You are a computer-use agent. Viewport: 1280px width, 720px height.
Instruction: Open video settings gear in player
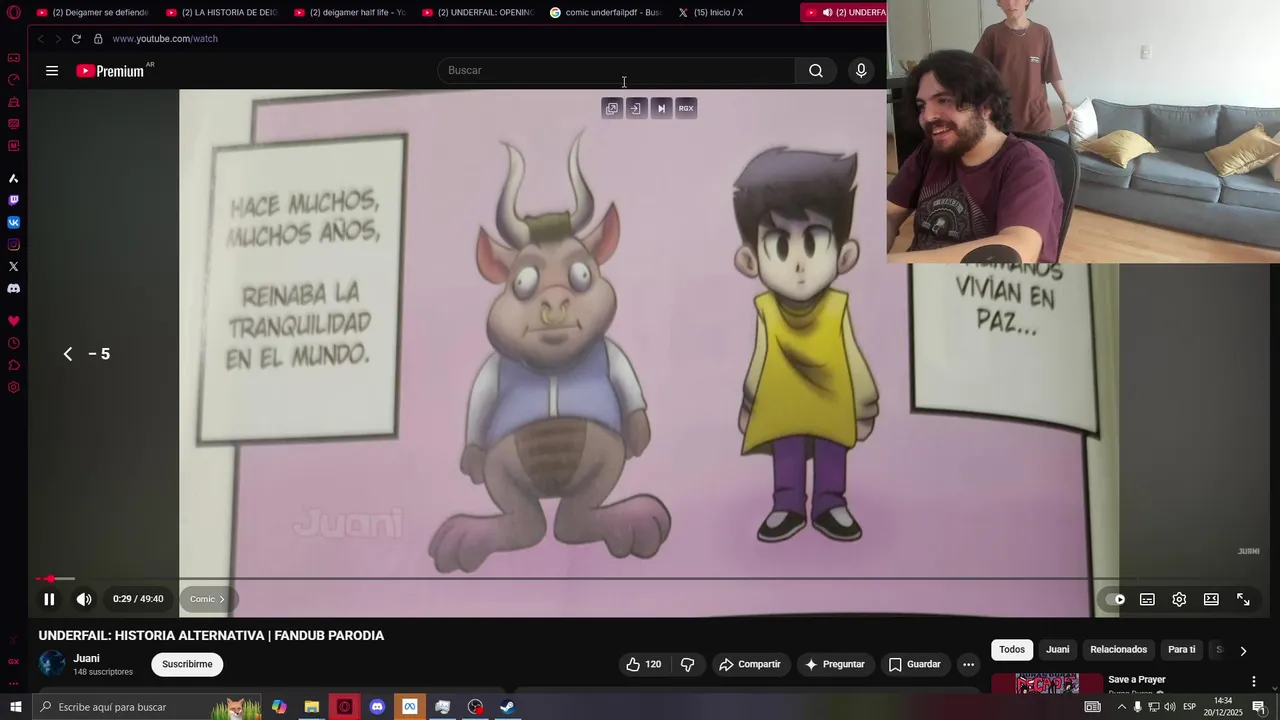[x=1179, y=599]
